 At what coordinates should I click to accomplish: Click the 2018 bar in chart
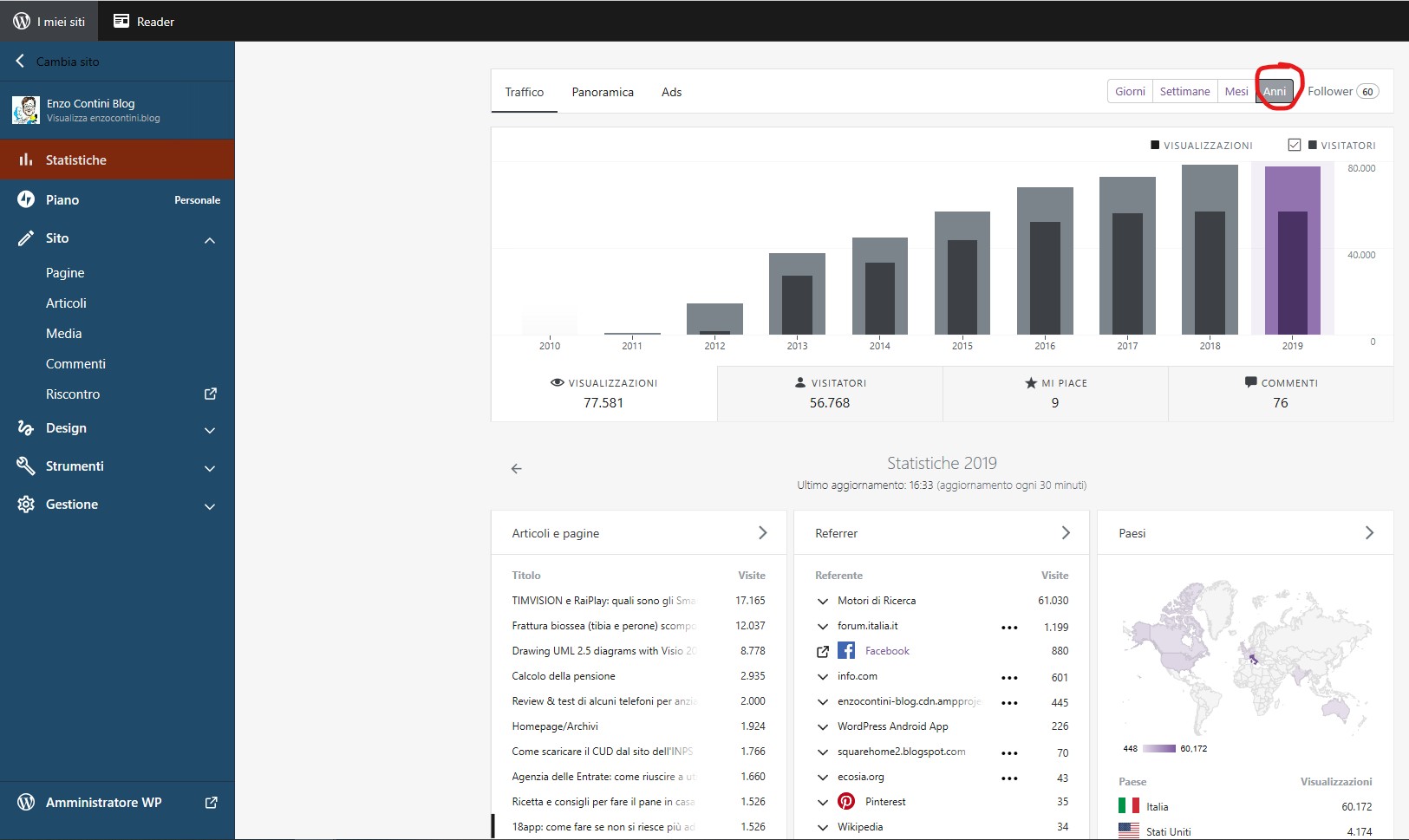point(1210,251)
